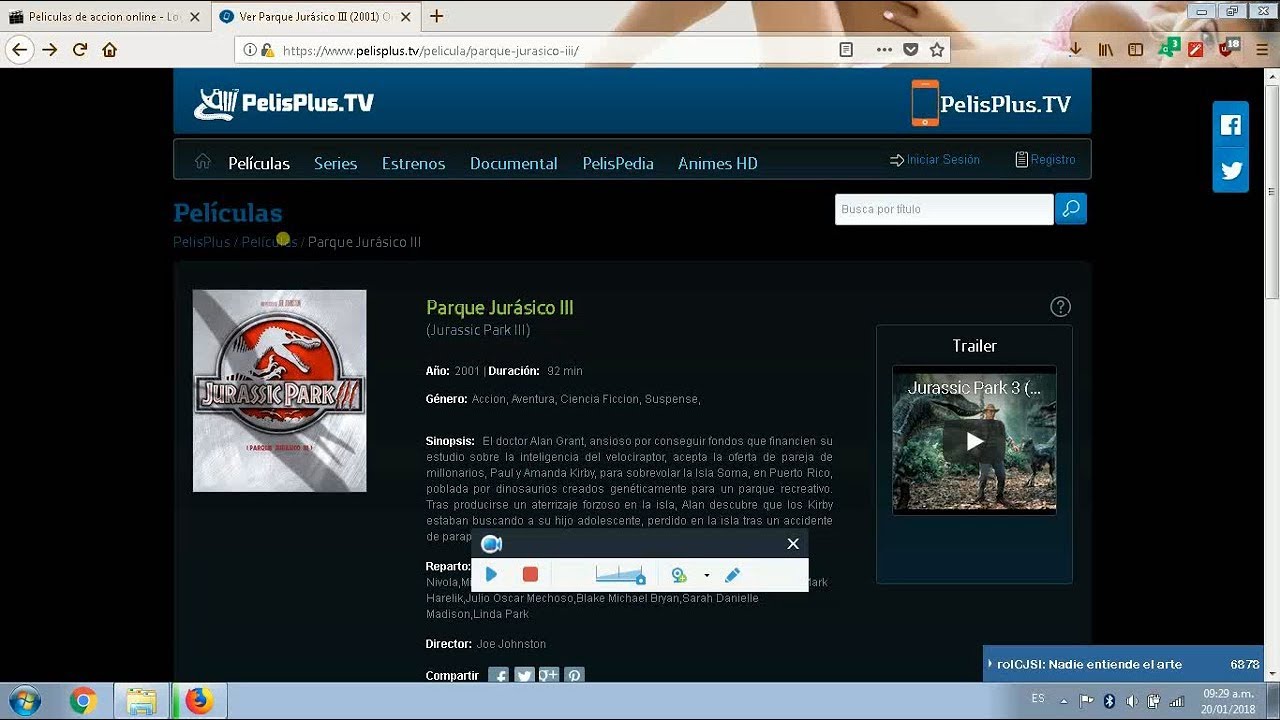1280x720 pixels.
Task: Open the Firefox library icon
Action: [x=1106, y=49]
